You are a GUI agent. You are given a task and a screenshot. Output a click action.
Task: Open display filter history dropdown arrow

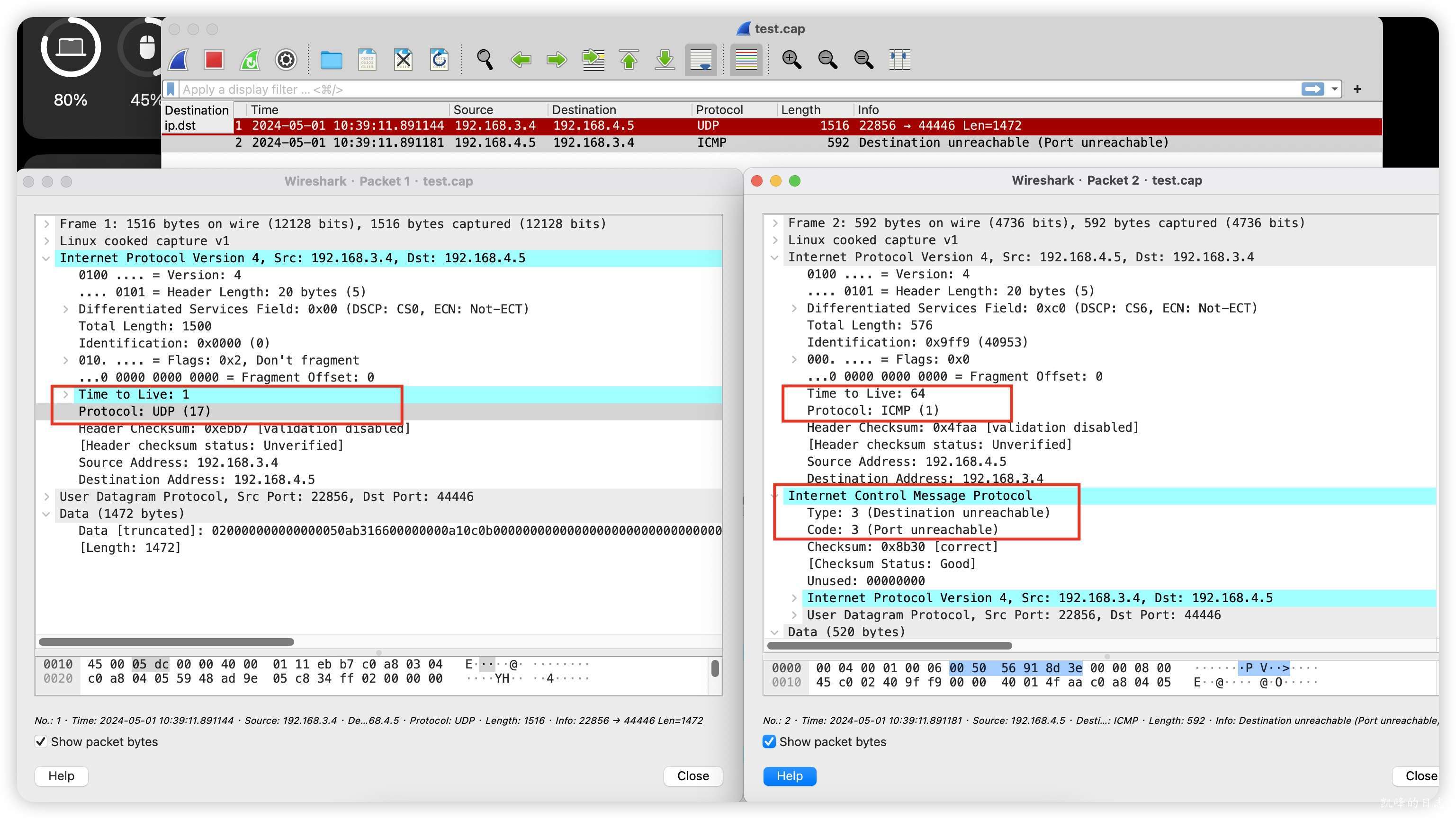click(1334, 89)
